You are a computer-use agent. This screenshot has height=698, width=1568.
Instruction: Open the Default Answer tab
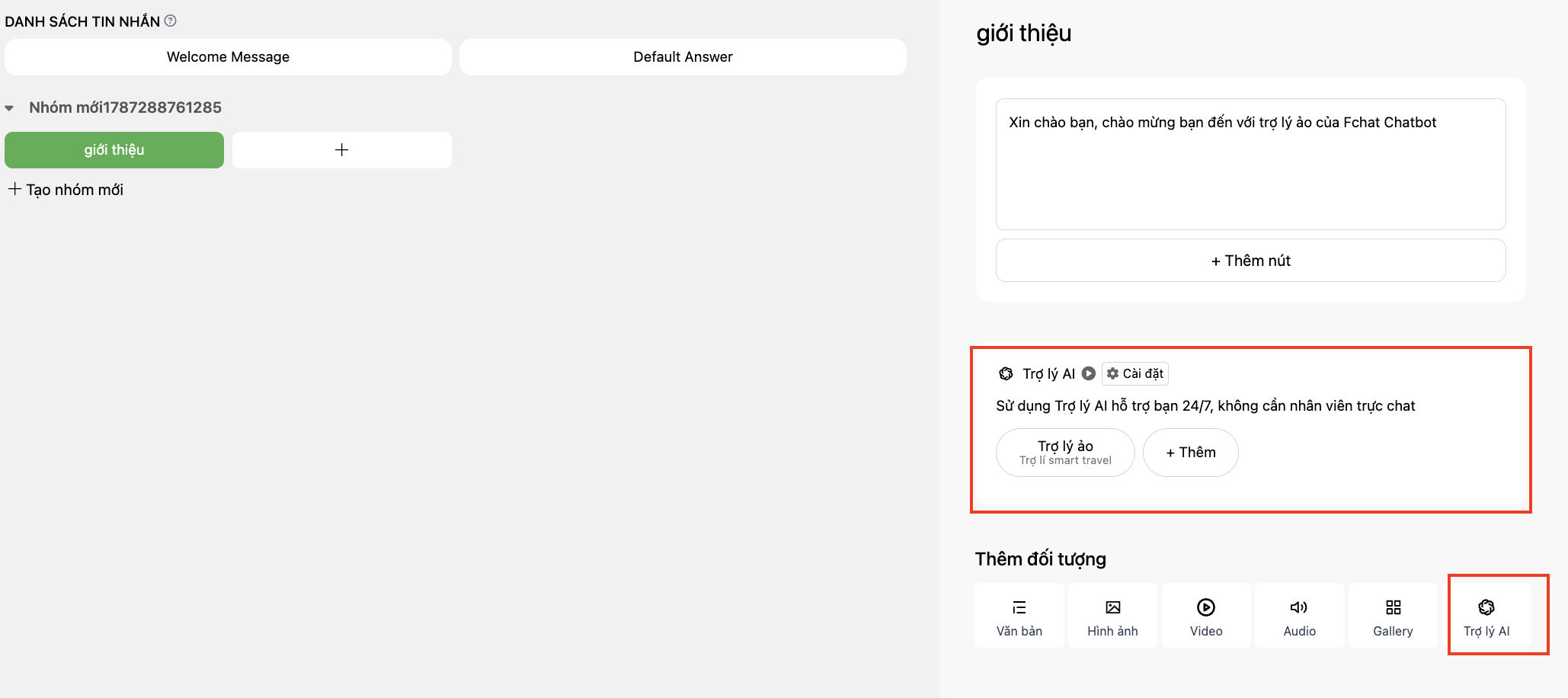[x=683, y=57]
